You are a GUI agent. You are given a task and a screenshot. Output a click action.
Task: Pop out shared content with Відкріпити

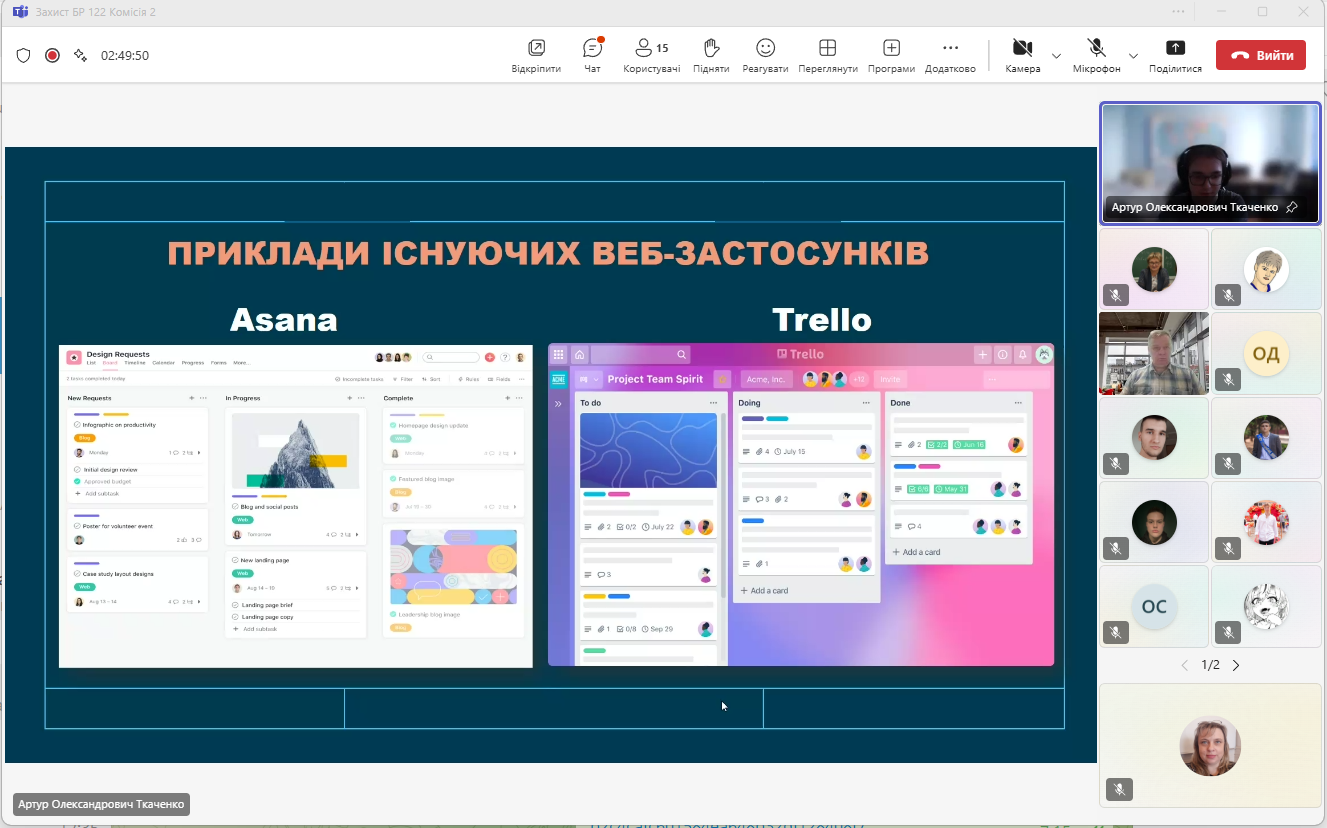coord(536,56)
